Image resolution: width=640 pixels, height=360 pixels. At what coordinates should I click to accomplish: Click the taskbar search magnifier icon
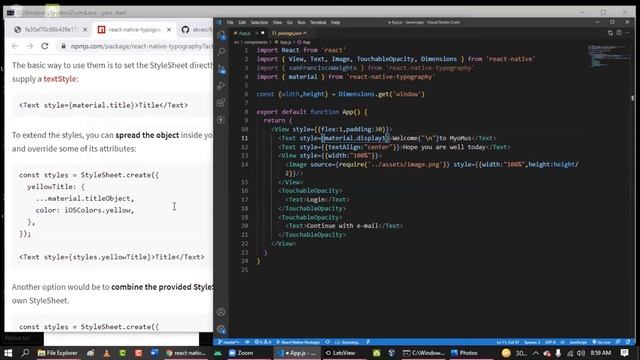point(25,353)
